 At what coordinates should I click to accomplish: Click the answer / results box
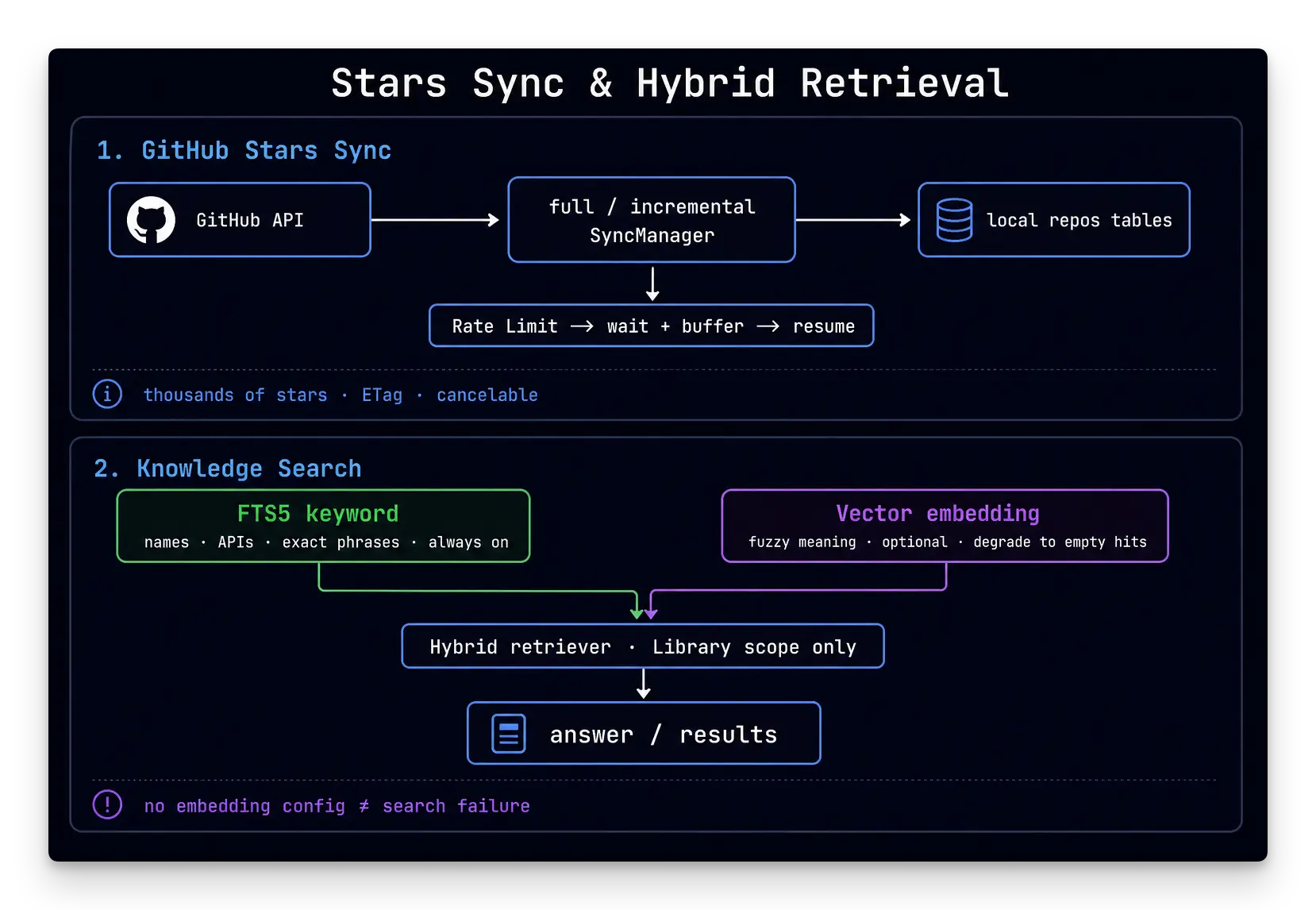point(644,733)
